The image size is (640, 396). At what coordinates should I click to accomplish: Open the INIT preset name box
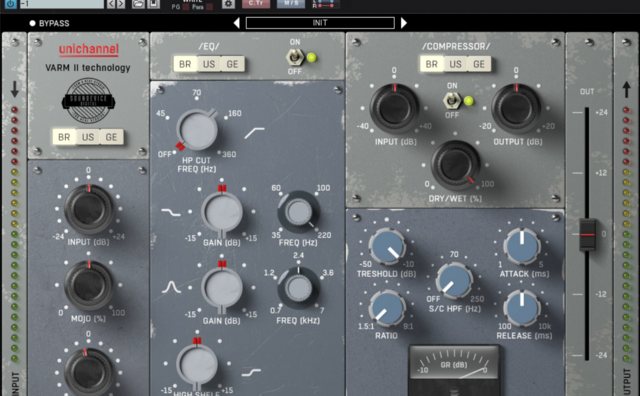point(320,23)
